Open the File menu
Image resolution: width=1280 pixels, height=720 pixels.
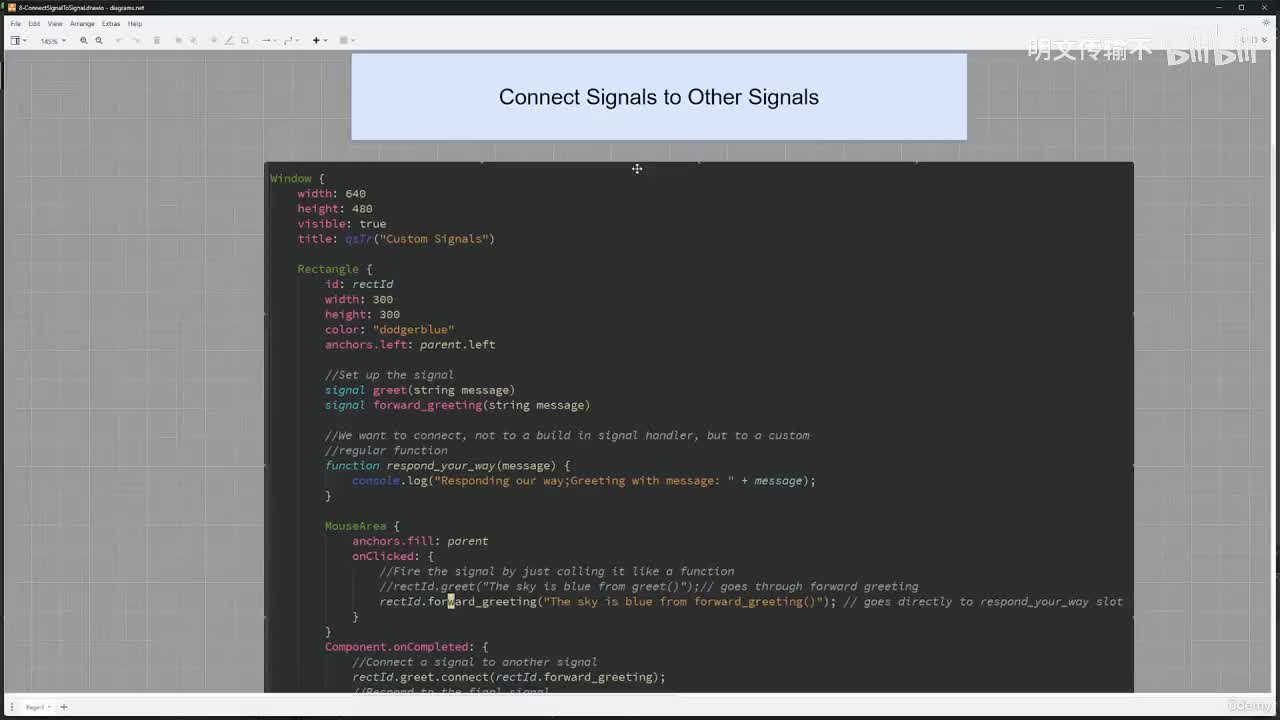click(15, 23)
